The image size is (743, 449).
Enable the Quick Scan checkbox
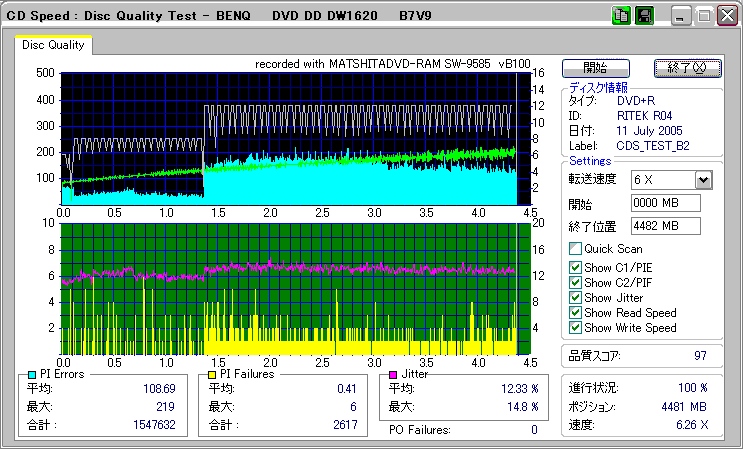(x=575, y=249)
